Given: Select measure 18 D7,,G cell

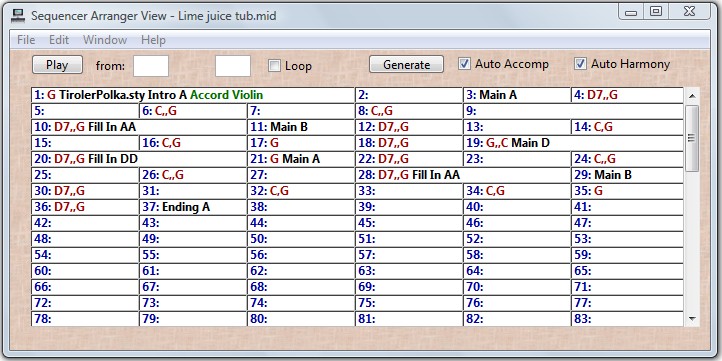Looking at the screenshot, I should [409, 143].
